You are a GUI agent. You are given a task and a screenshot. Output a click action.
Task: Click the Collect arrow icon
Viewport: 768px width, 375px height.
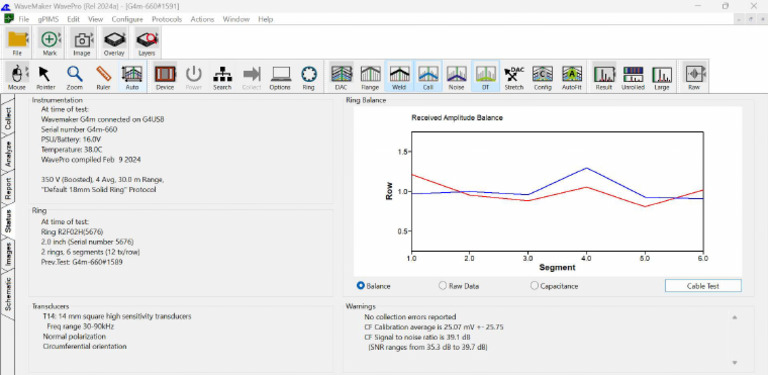(251, 77)
